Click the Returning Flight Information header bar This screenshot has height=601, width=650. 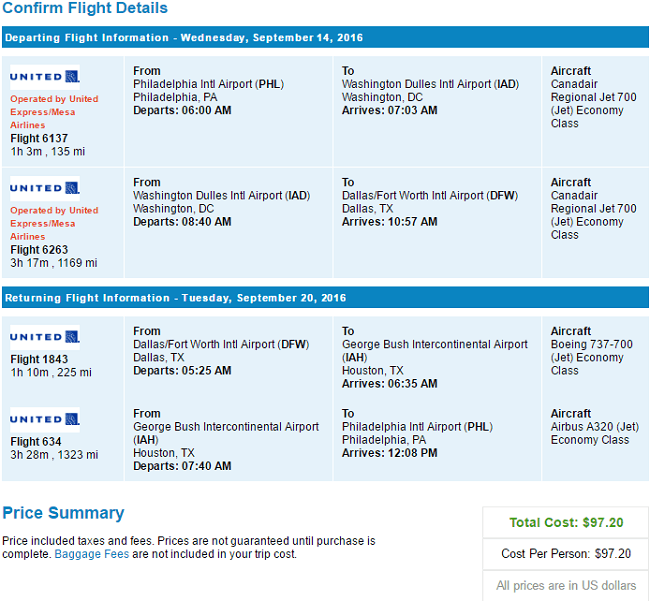coord(325,298)
